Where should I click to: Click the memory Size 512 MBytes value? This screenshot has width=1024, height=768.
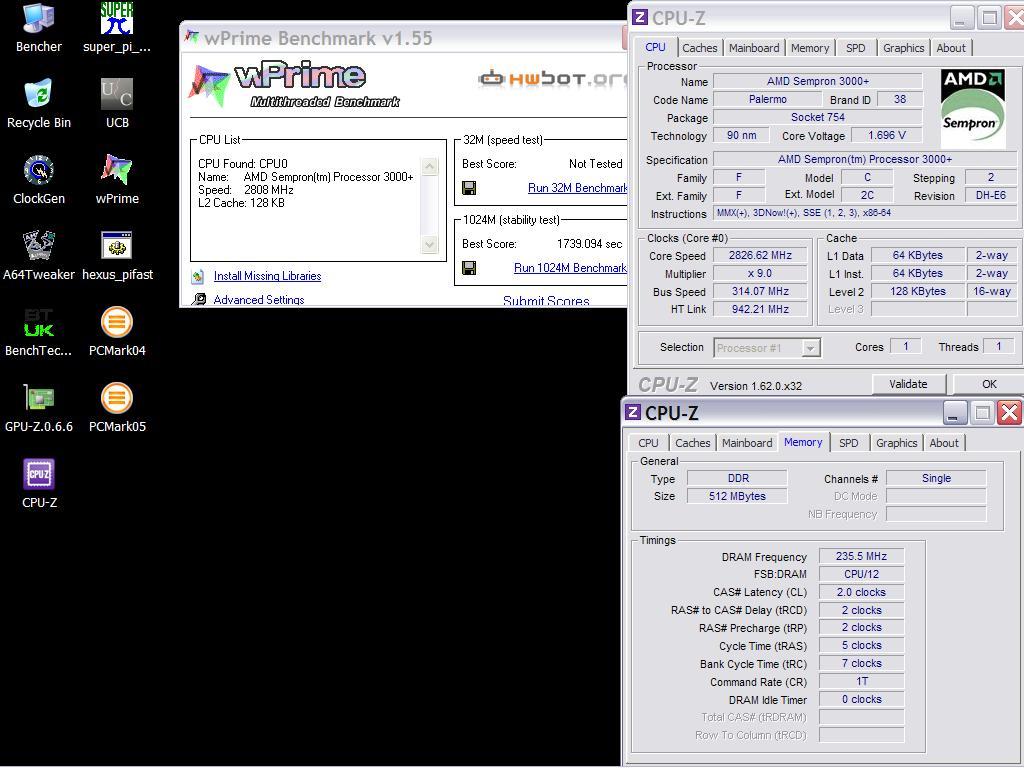pos(737,496)
